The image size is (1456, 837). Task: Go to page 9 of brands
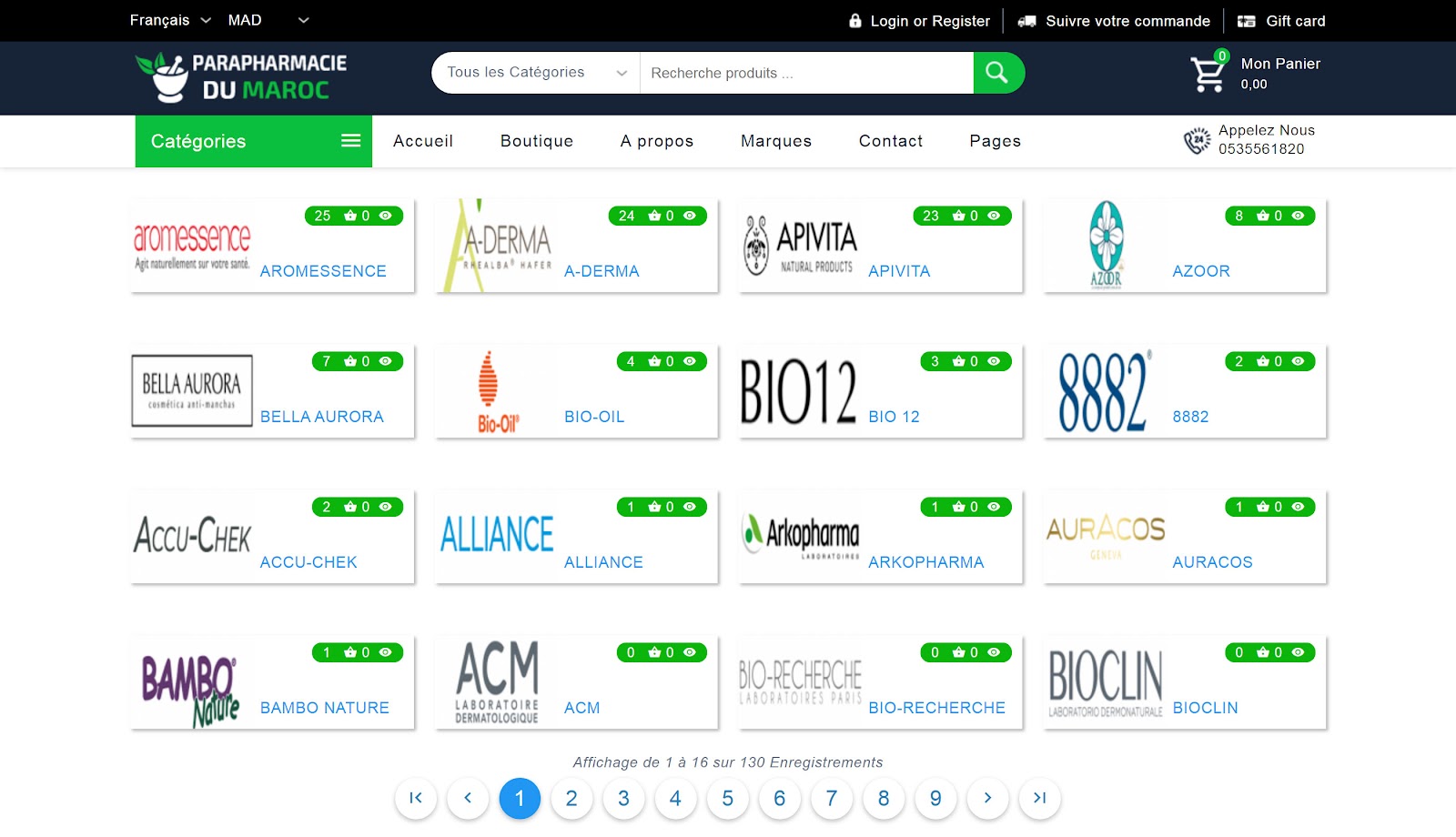click(935, 799)
